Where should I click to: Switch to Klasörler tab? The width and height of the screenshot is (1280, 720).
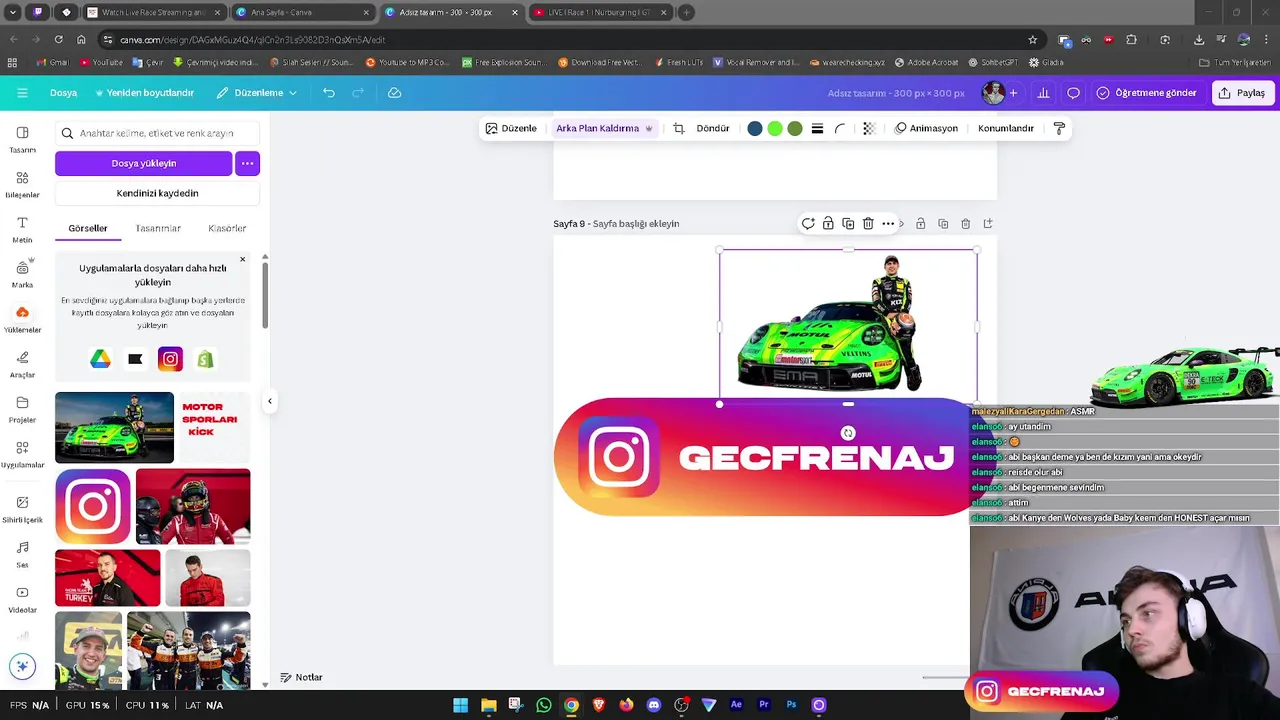pyautogui.click(x=227, y=228)
